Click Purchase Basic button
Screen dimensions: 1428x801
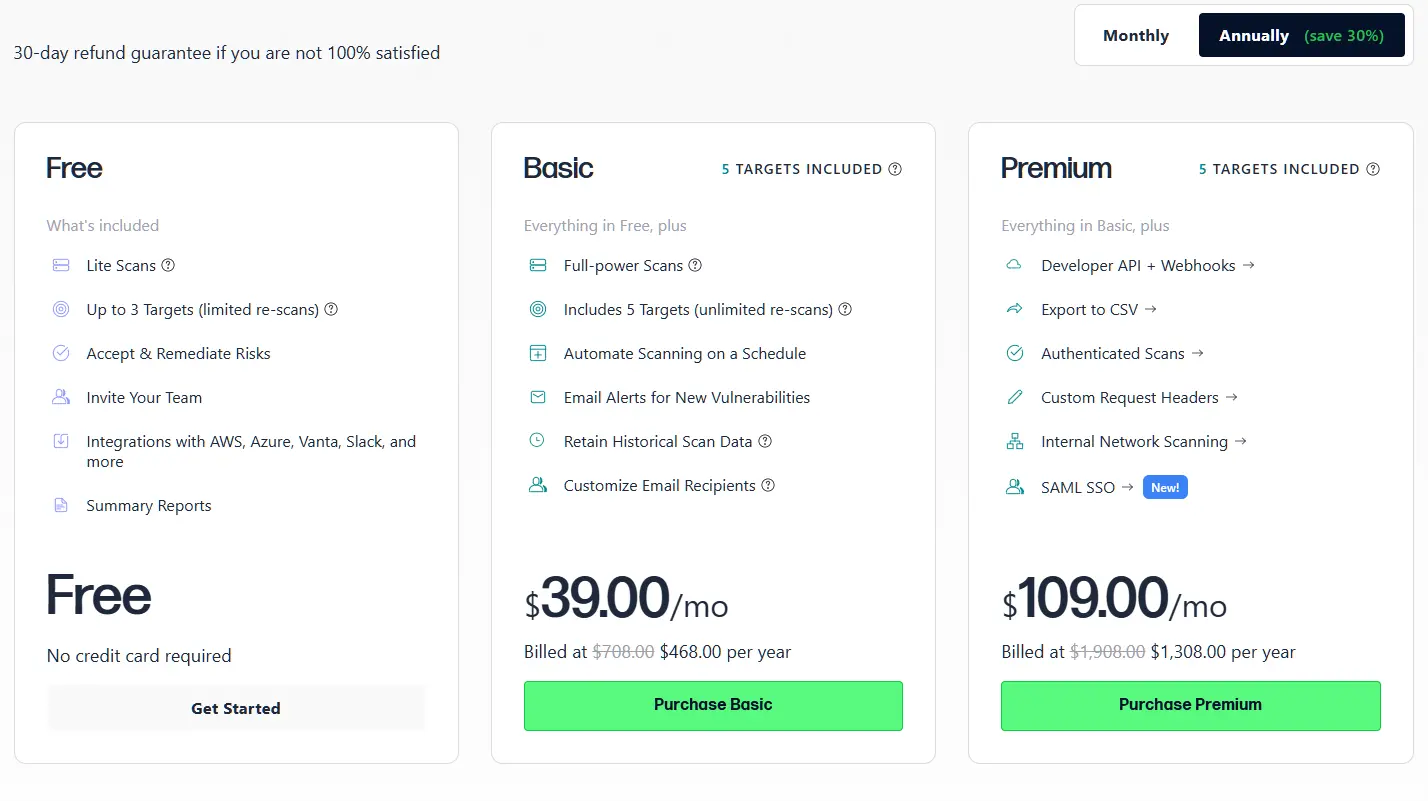tap(713, 705)
